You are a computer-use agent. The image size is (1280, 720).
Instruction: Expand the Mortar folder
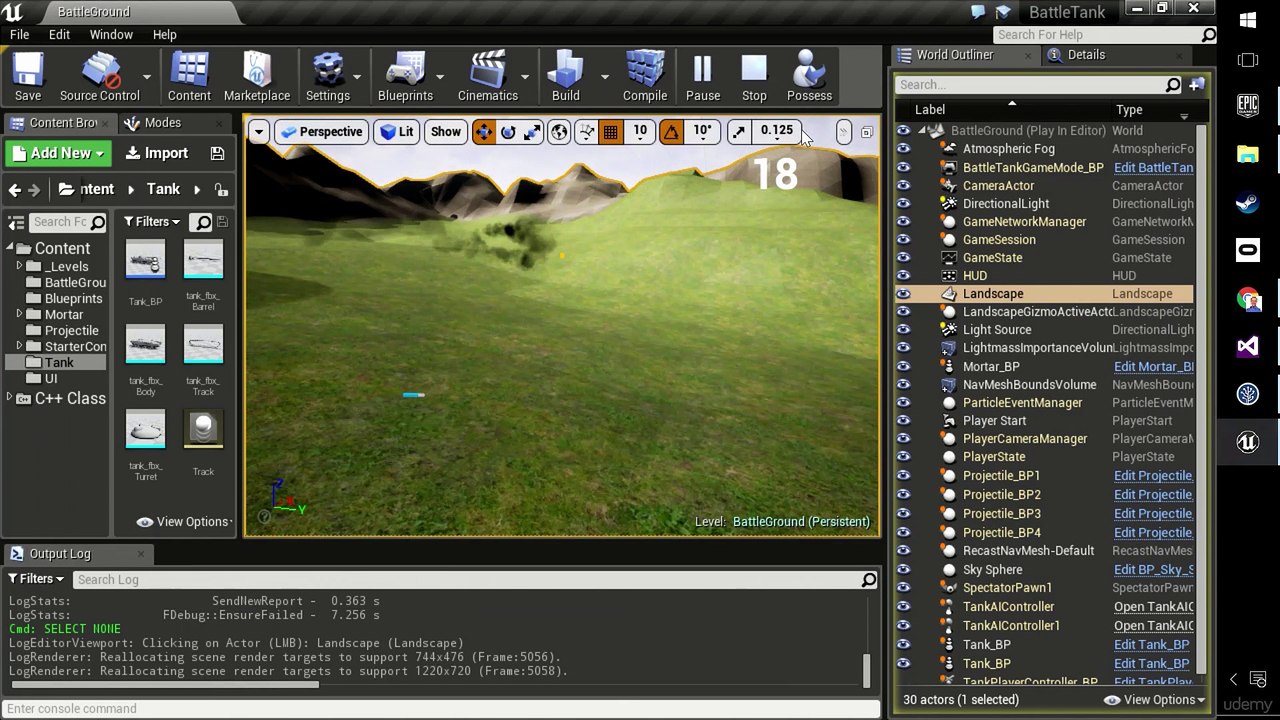19,315
